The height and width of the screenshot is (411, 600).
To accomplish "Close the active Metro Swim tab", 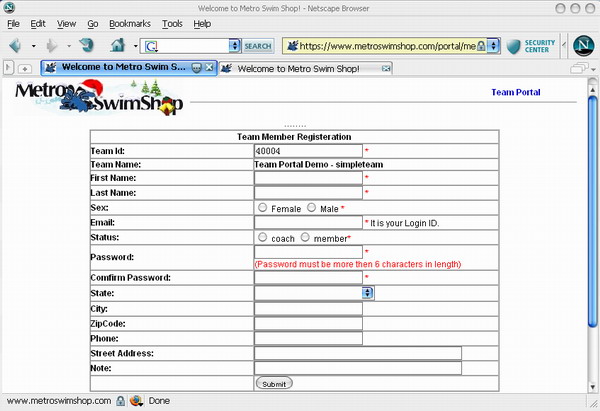I will (x=209, y=67).
